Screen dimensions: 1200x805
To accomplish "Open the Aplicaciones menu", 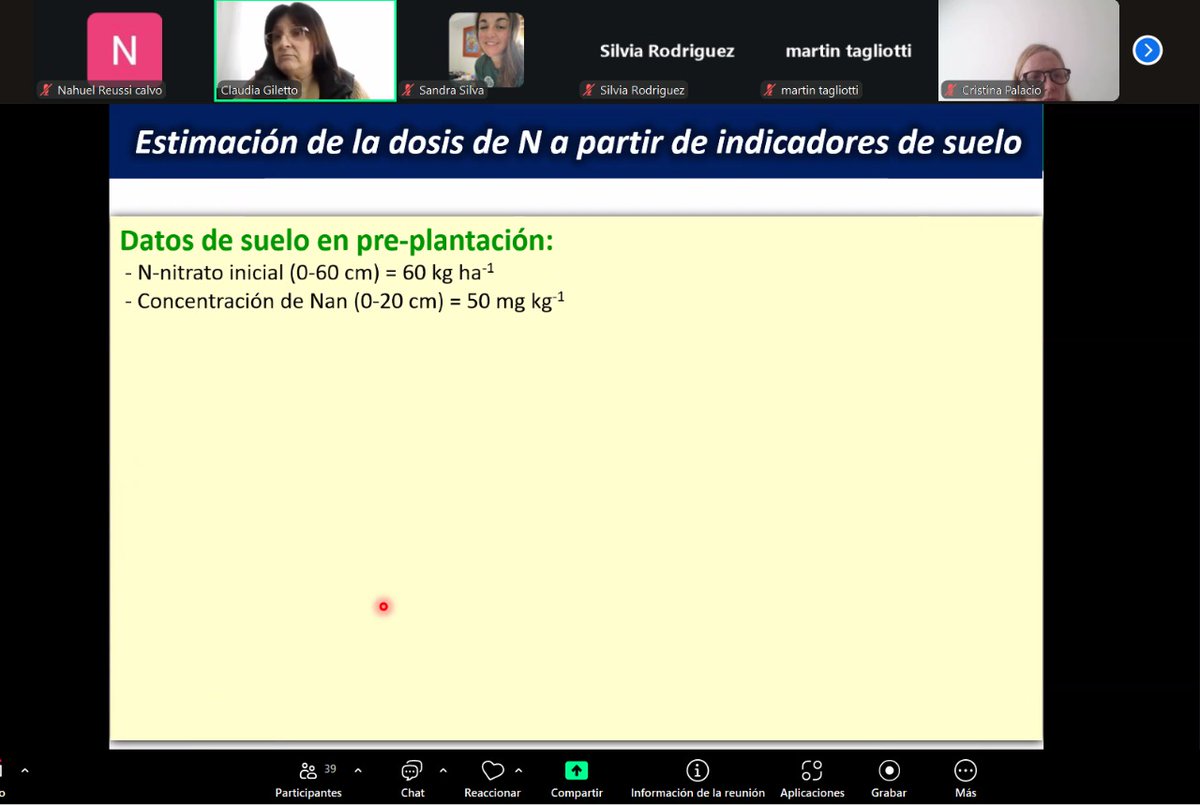I will (812, 780).
